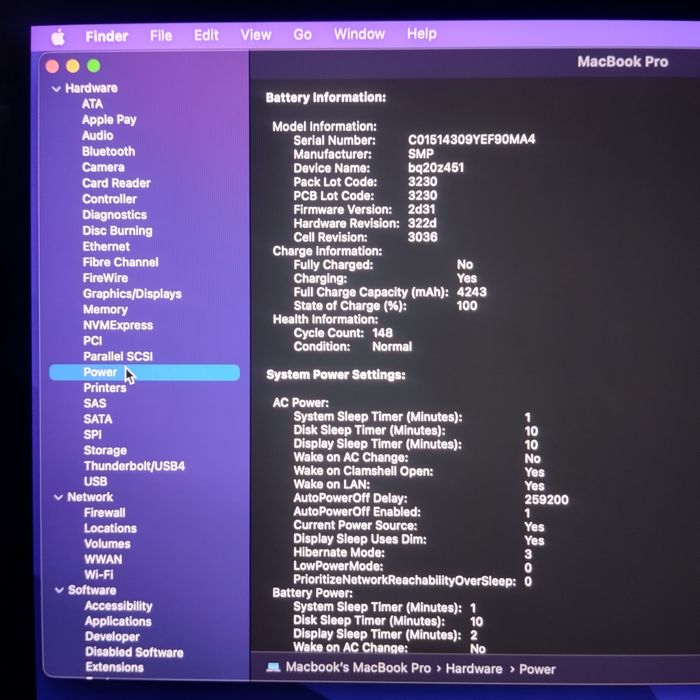Open the Edit menu

tap(206, 35)
